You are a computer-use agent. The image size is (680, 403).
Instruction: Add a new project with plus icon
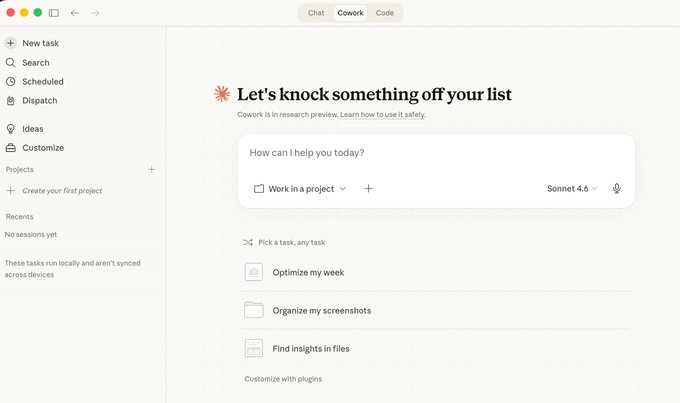coord(152,170)
